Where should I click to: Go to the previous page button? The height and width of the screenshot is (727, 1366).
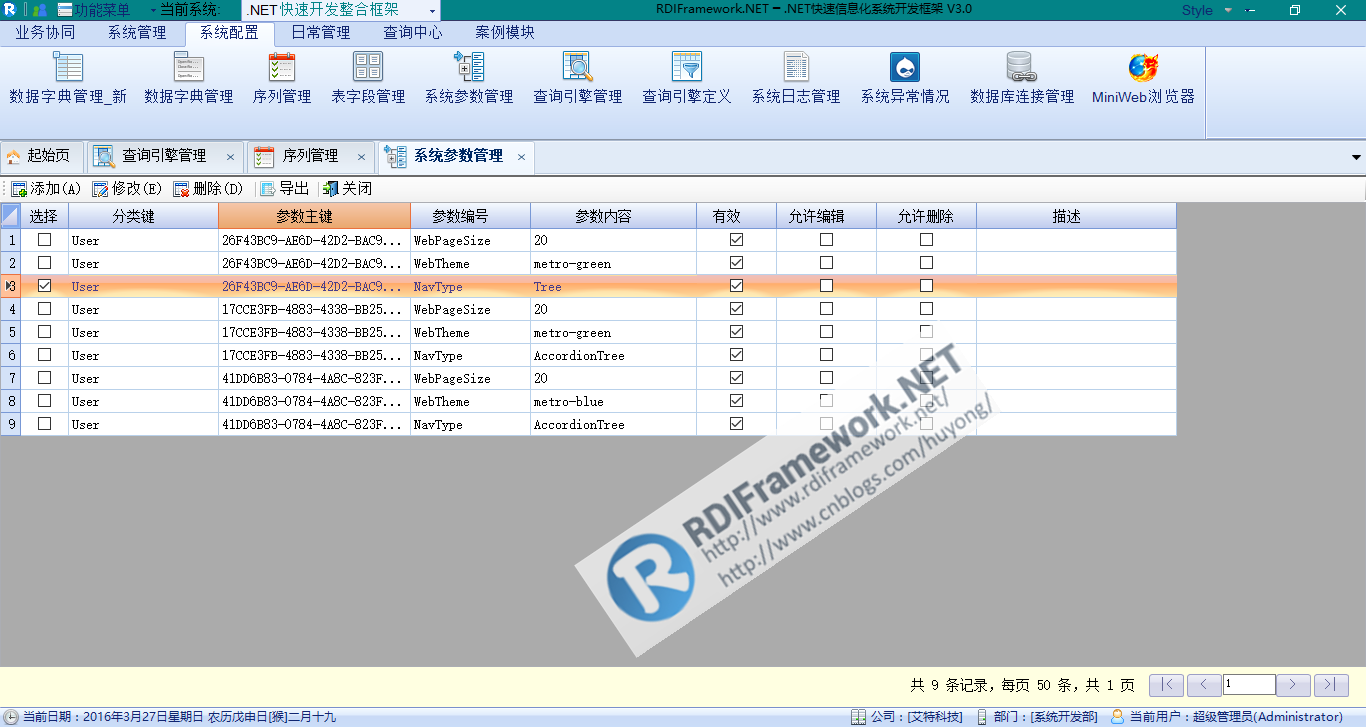tap(1204, 685)
